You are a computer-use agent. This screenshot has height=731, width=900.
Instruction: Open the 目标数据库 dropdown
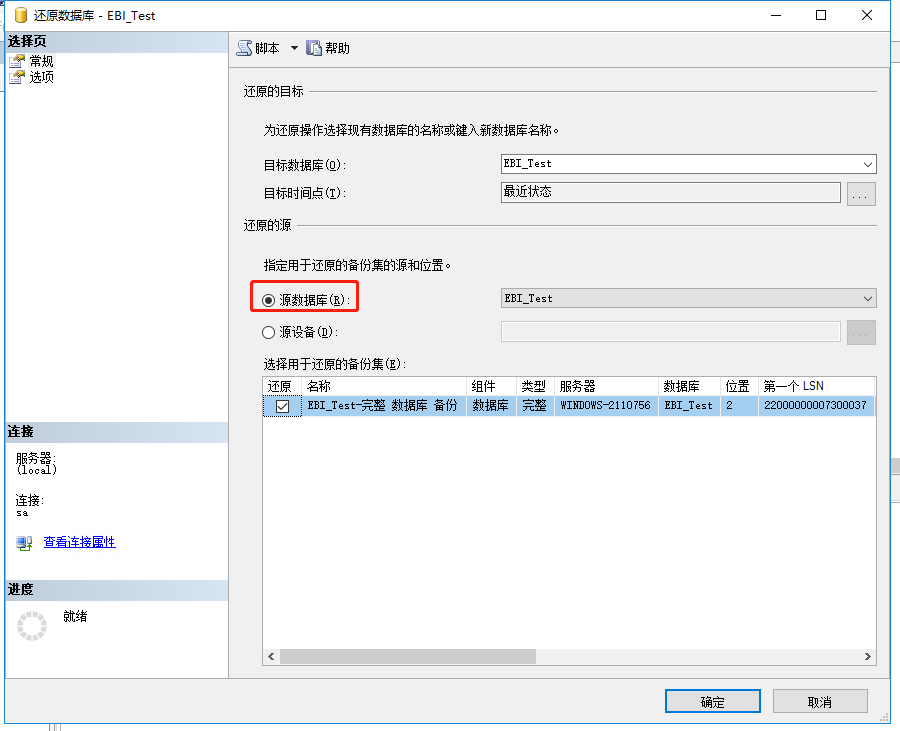click(x=866, y=164)
